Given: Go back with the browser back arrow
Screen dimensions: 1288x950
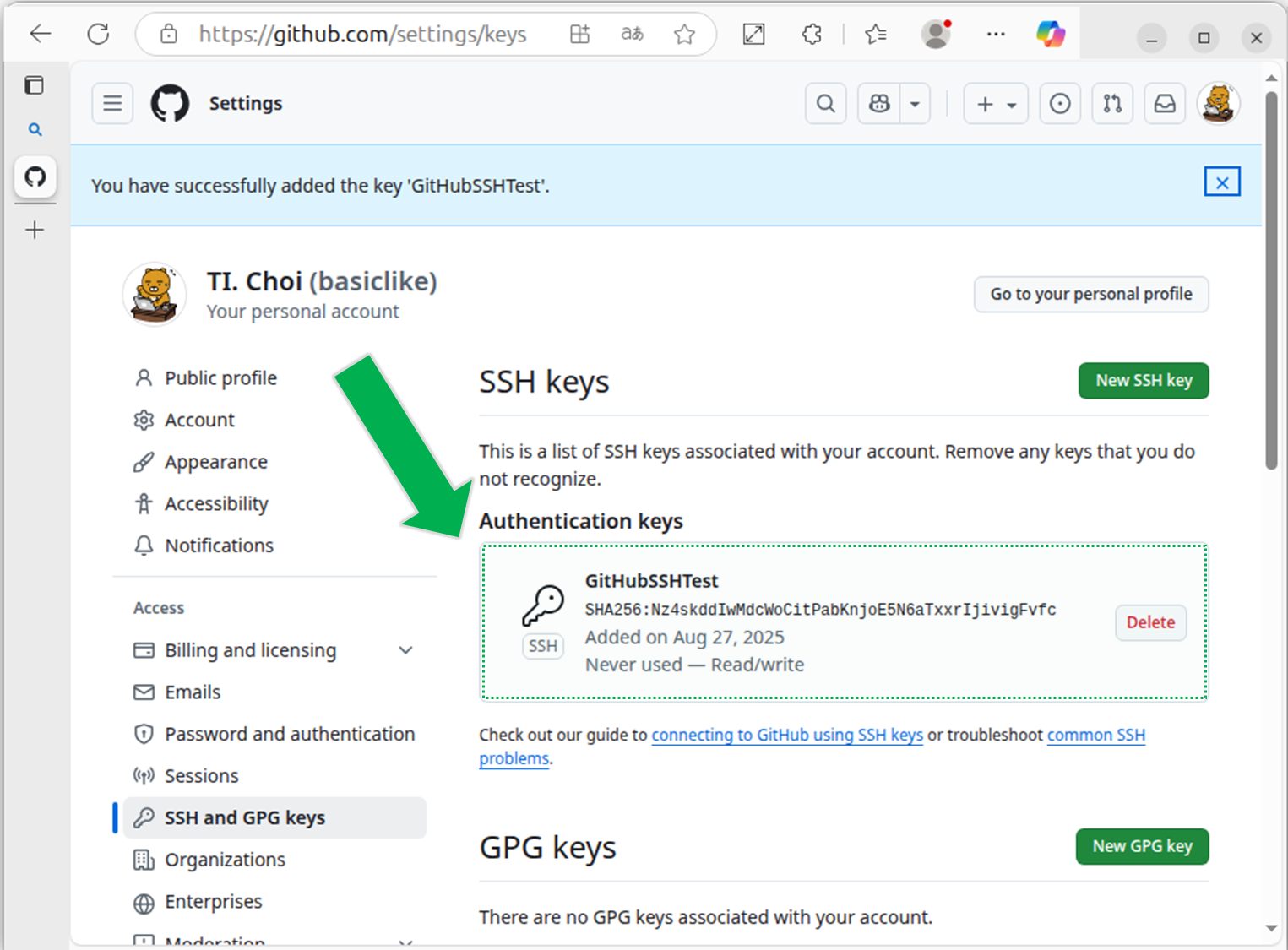Looking at the screenshot, I should tap(40, 34).
